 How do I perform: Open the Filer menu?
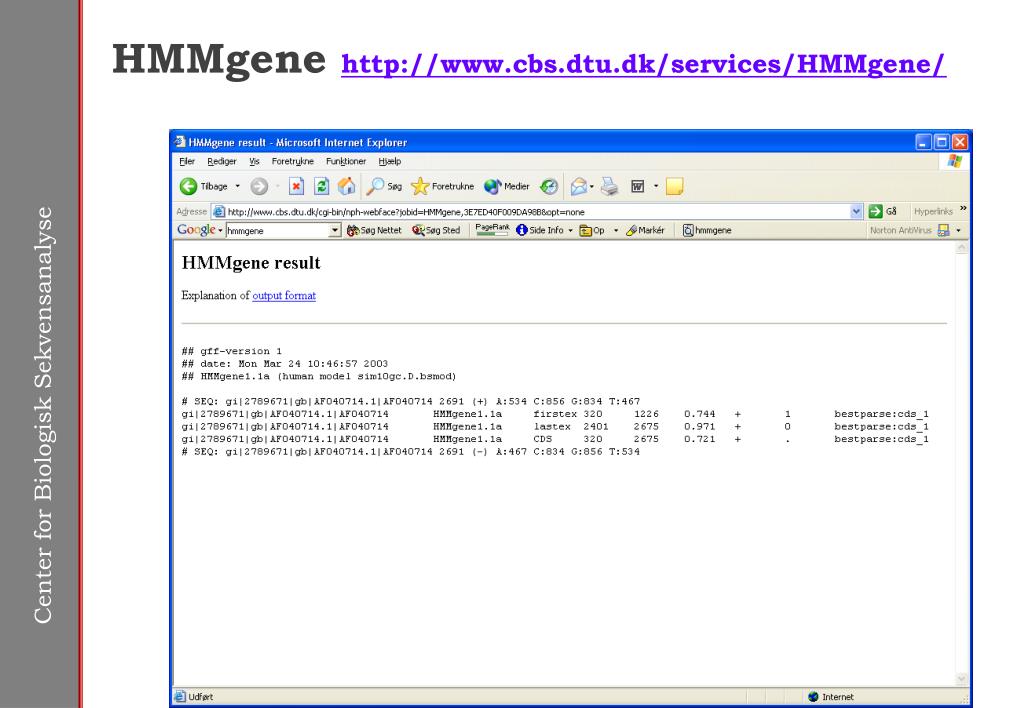point(187,161)
